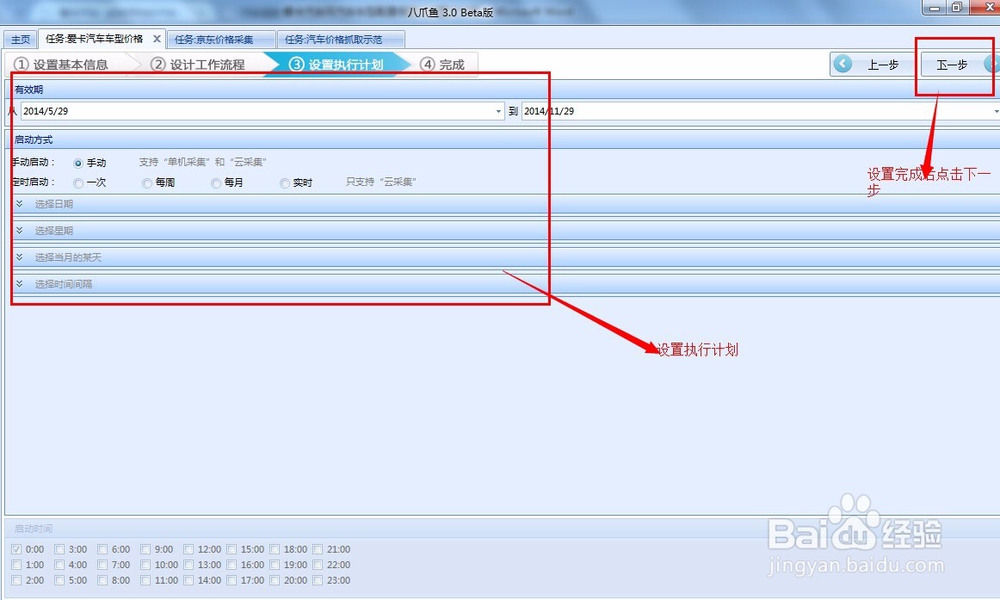Toggle the 16:00 start time checkbox
Screen dimensions: 1000x600
pos(232,565)
